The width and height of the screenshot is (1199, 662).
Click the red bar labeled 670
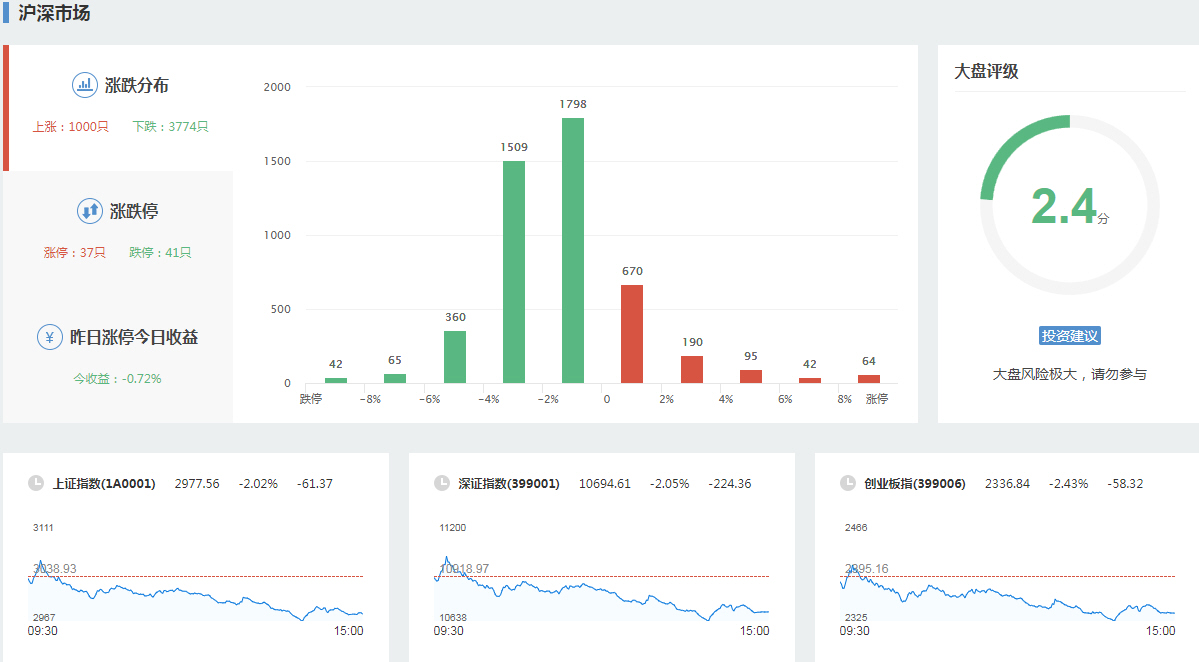click(x=632, y=334)
